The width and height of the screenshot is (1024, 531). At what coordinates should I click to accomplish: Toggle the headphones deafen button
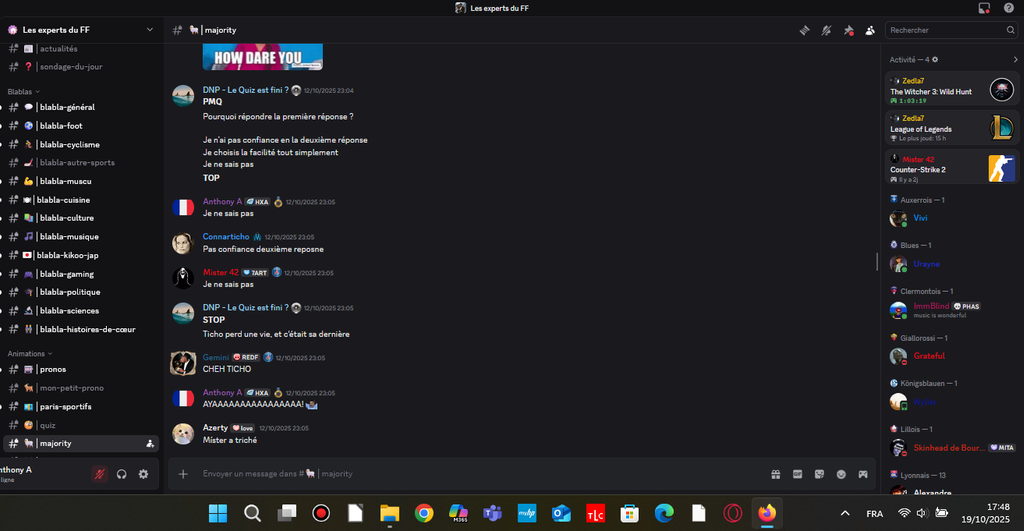point(121,474)
